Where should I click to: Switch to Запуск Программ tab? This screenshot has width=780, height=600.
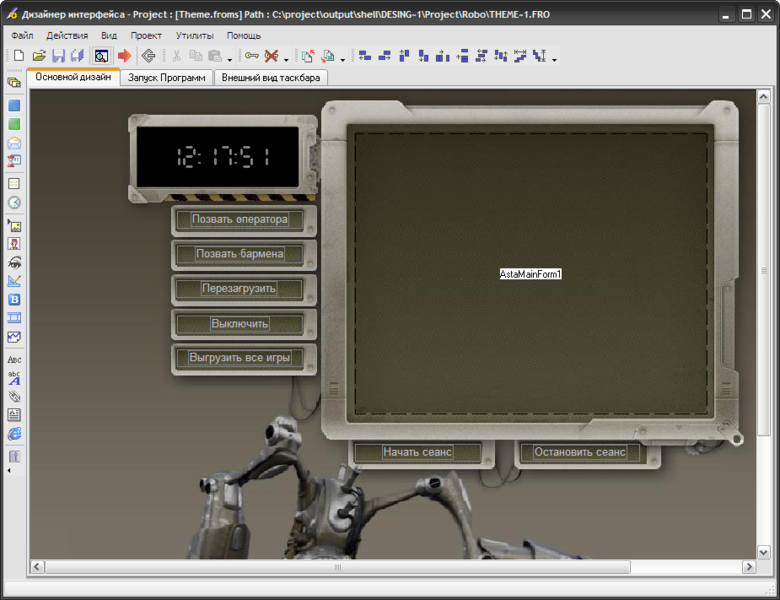coord(167,78)
